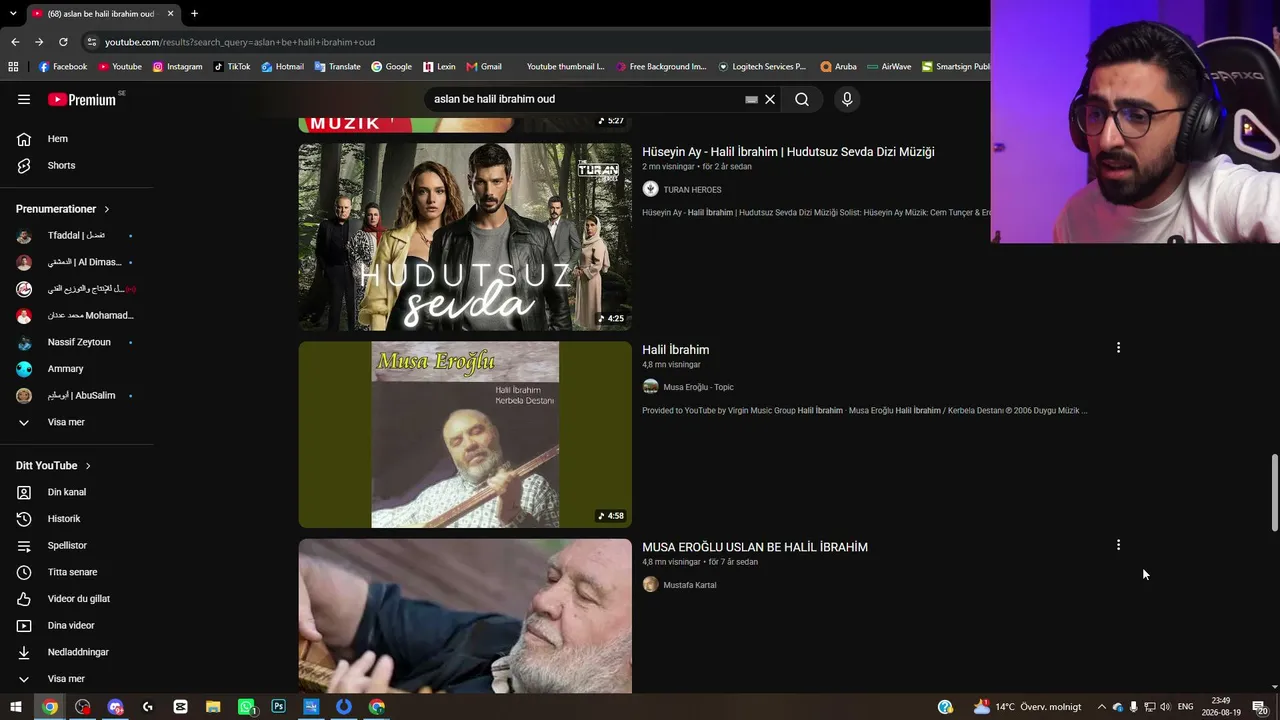This screenshot has height=720, width=1280.
Task: Focus the YouTube search input field
Action: [x=585, y=99]
